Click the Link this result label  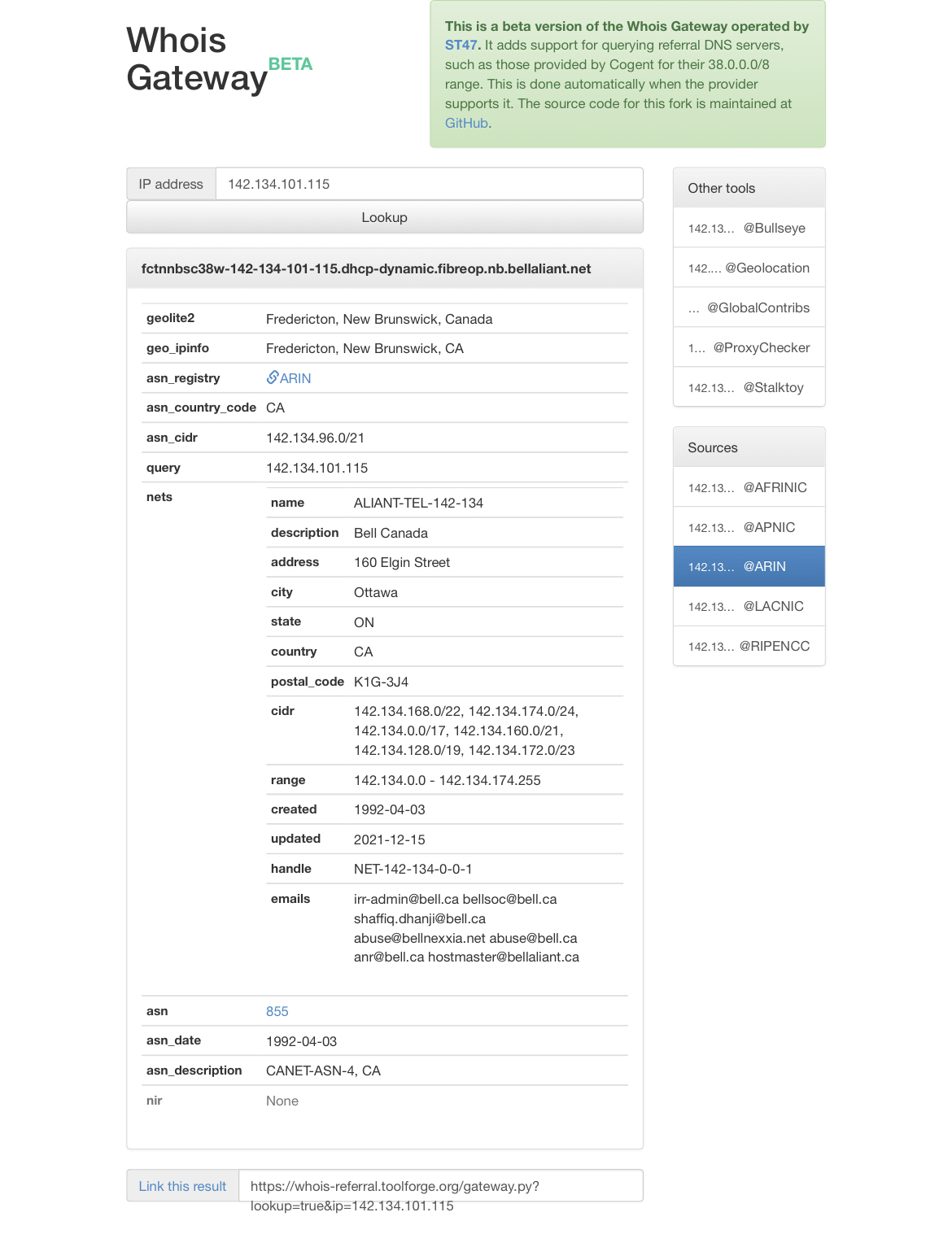click(182, 1186)
